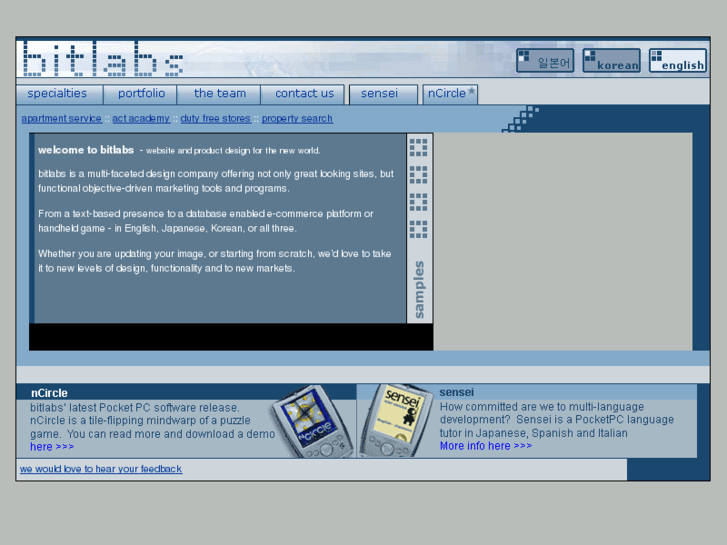Image resolution: width=727 pixels, height=545 pixels.
Task: Click the nCircle section heading
Action: click(x=49, y=393)
